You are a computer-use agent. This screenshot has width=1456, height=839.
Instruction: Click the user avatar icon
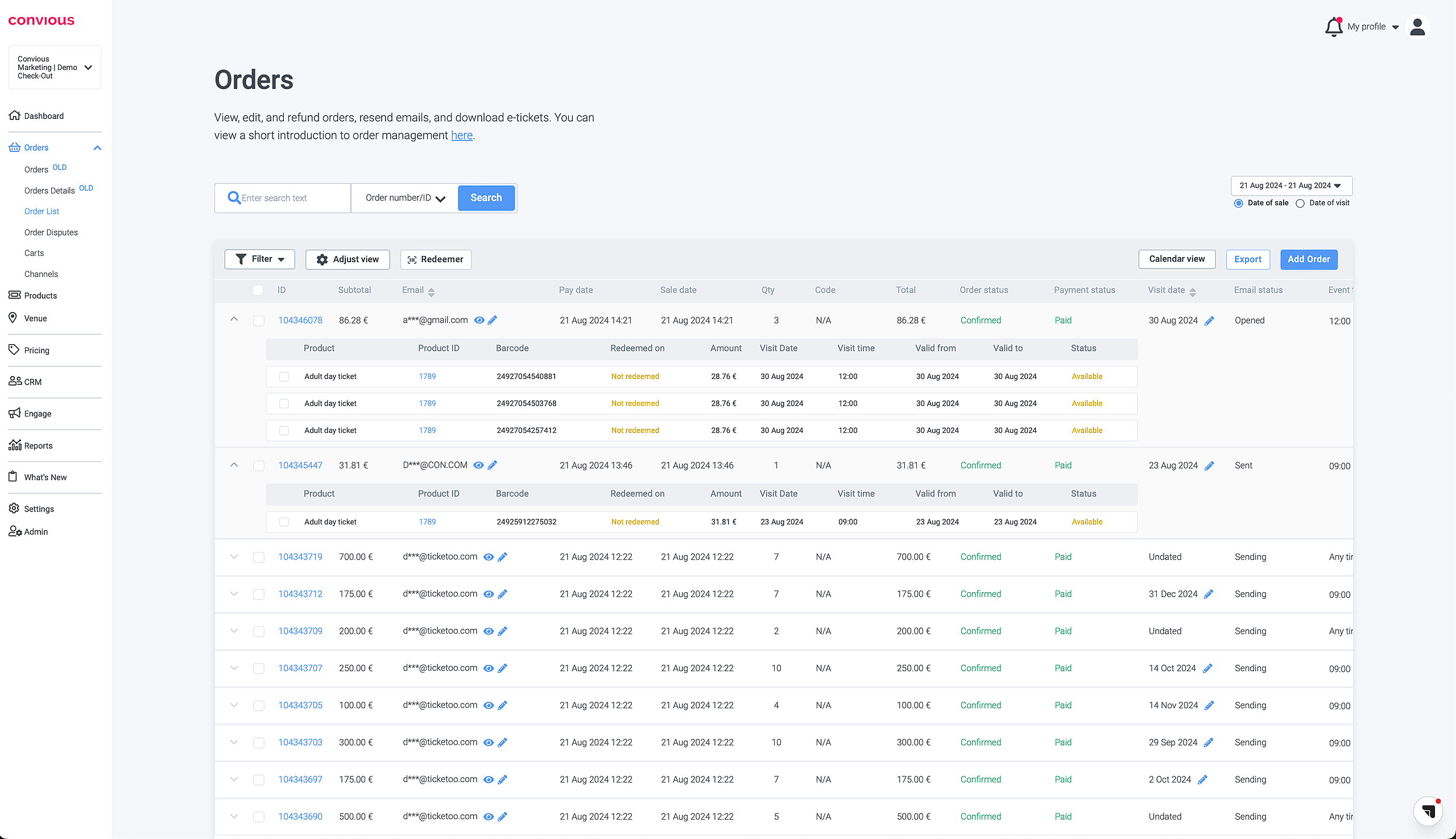(1417, 27)
